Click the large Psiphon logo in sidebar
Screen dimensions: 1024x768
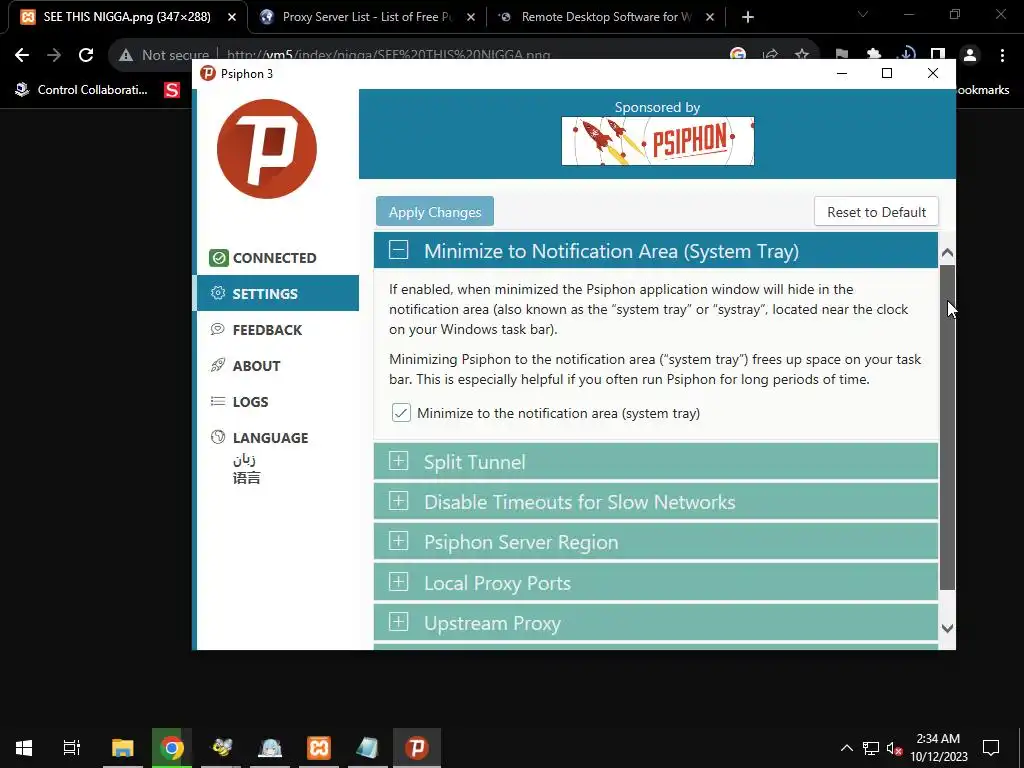coord(266,149)
